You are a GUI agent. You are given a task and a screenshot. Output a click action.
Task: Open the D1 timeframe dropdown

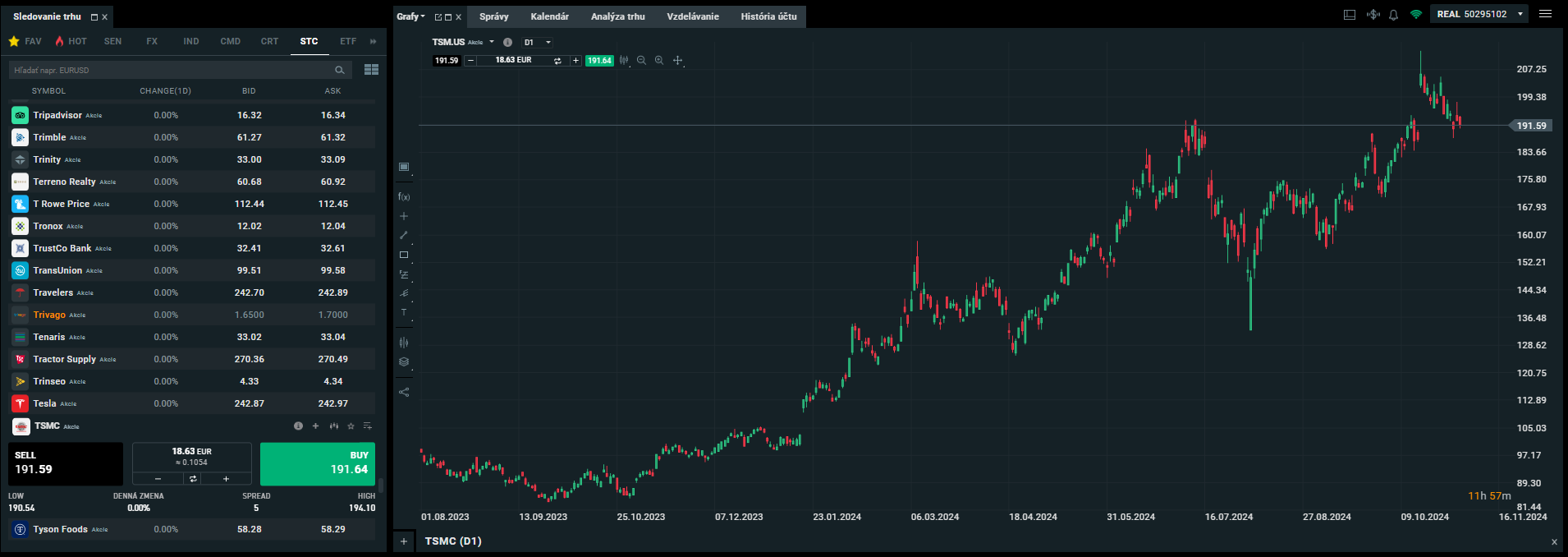pyautogui.click(x=538, y=43)
